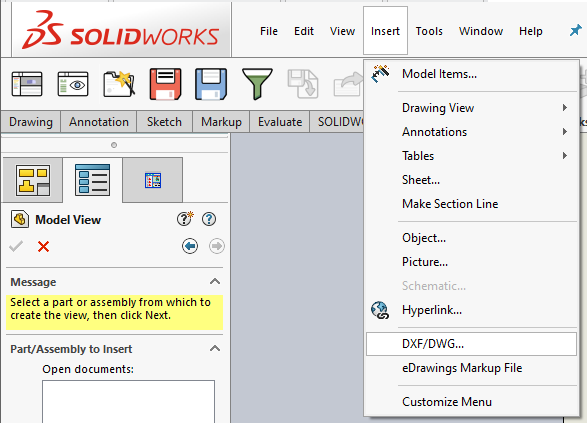Select Hyperlink... menu entry

tap(471, 310)
